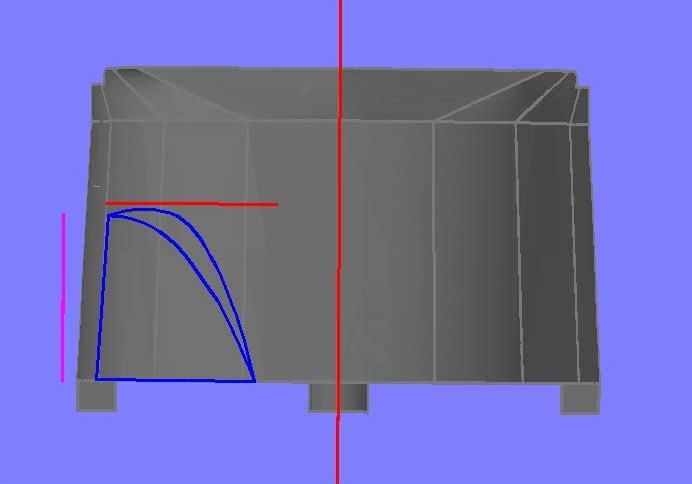Click the light vertical edge right of center

click(x=434, y=250)
